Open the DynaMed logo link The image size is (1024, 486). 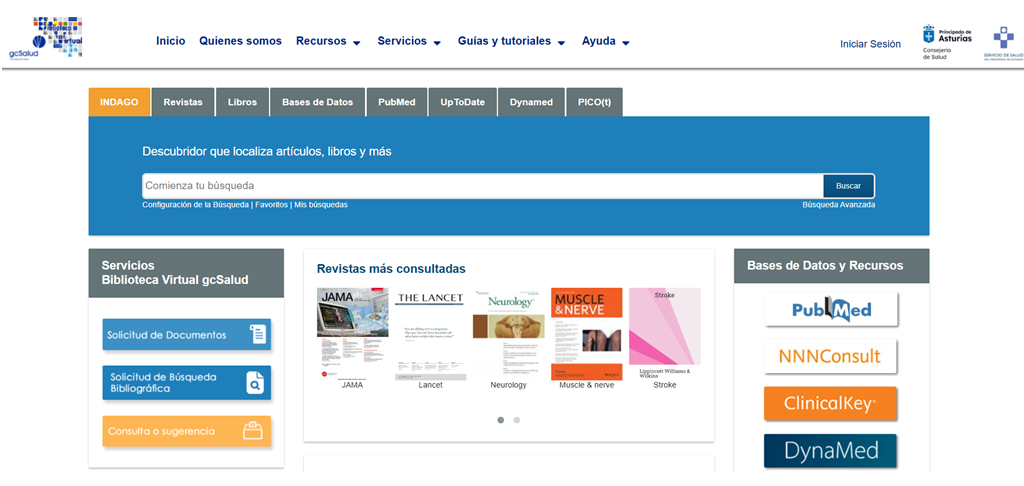[x=831, y=451]
